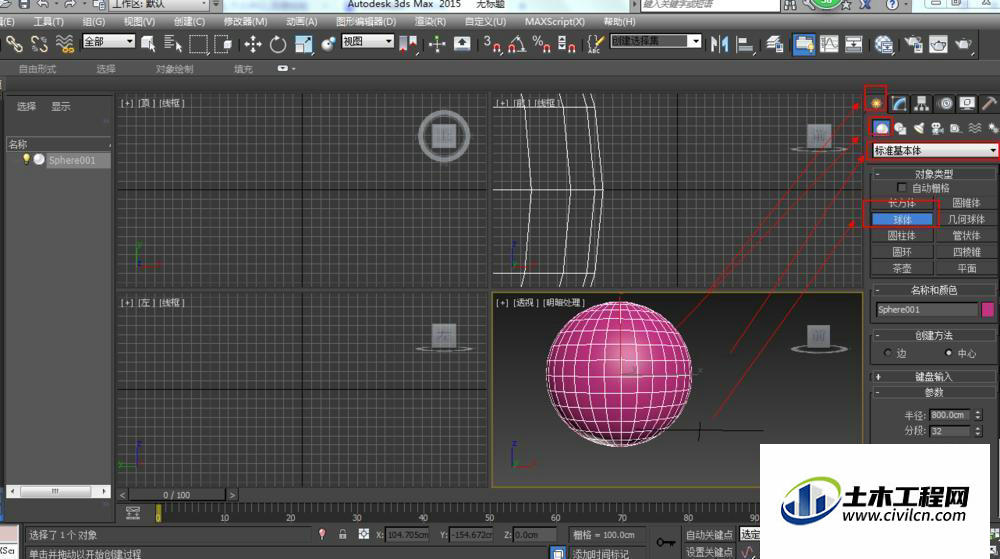Open the Curve Editor icon
The image size is (1000, 559).
829,44
